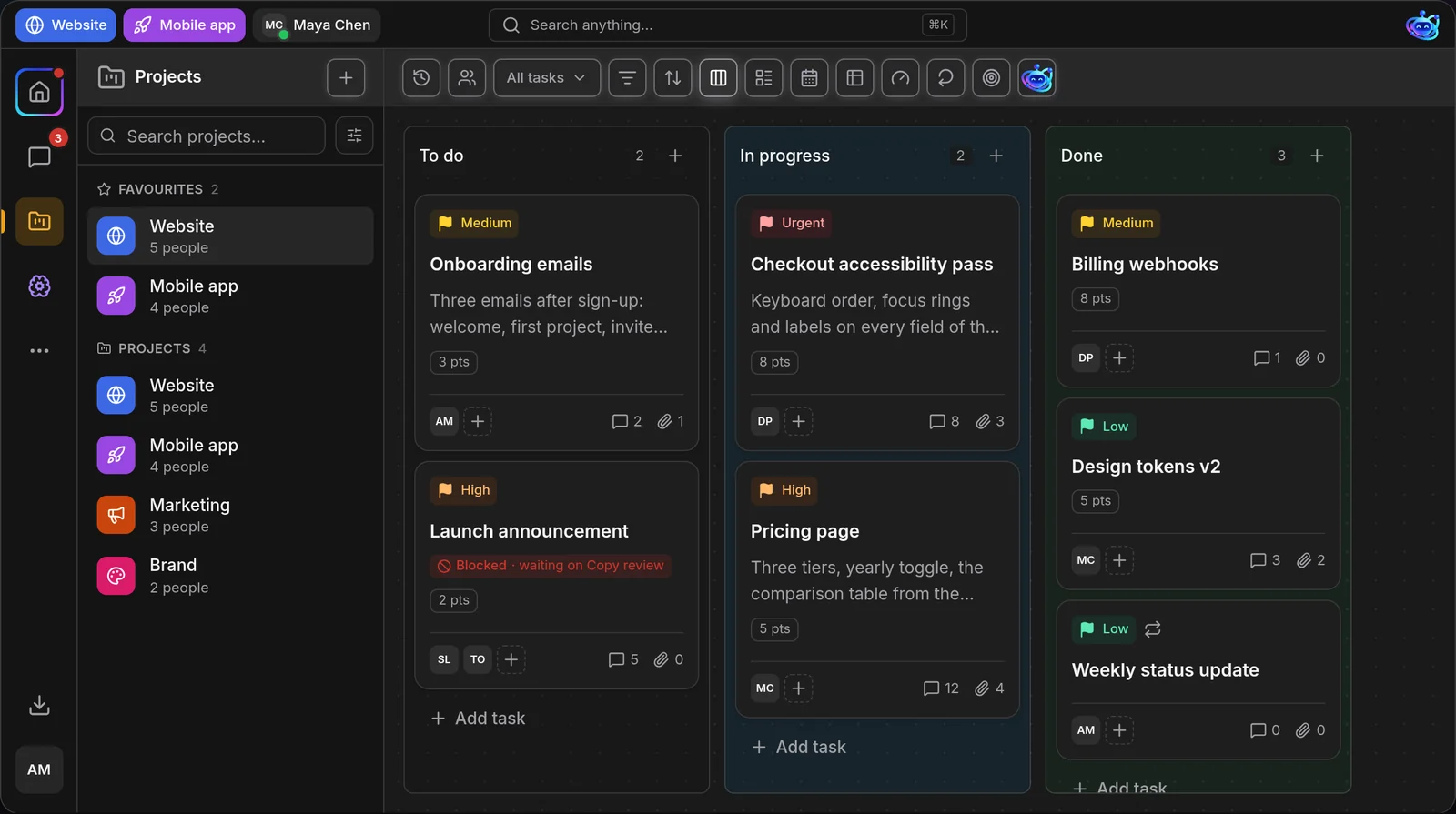The image size is (1456, 814).
Task: Open the filter lines toolbar icon
Action: point(627,78)
